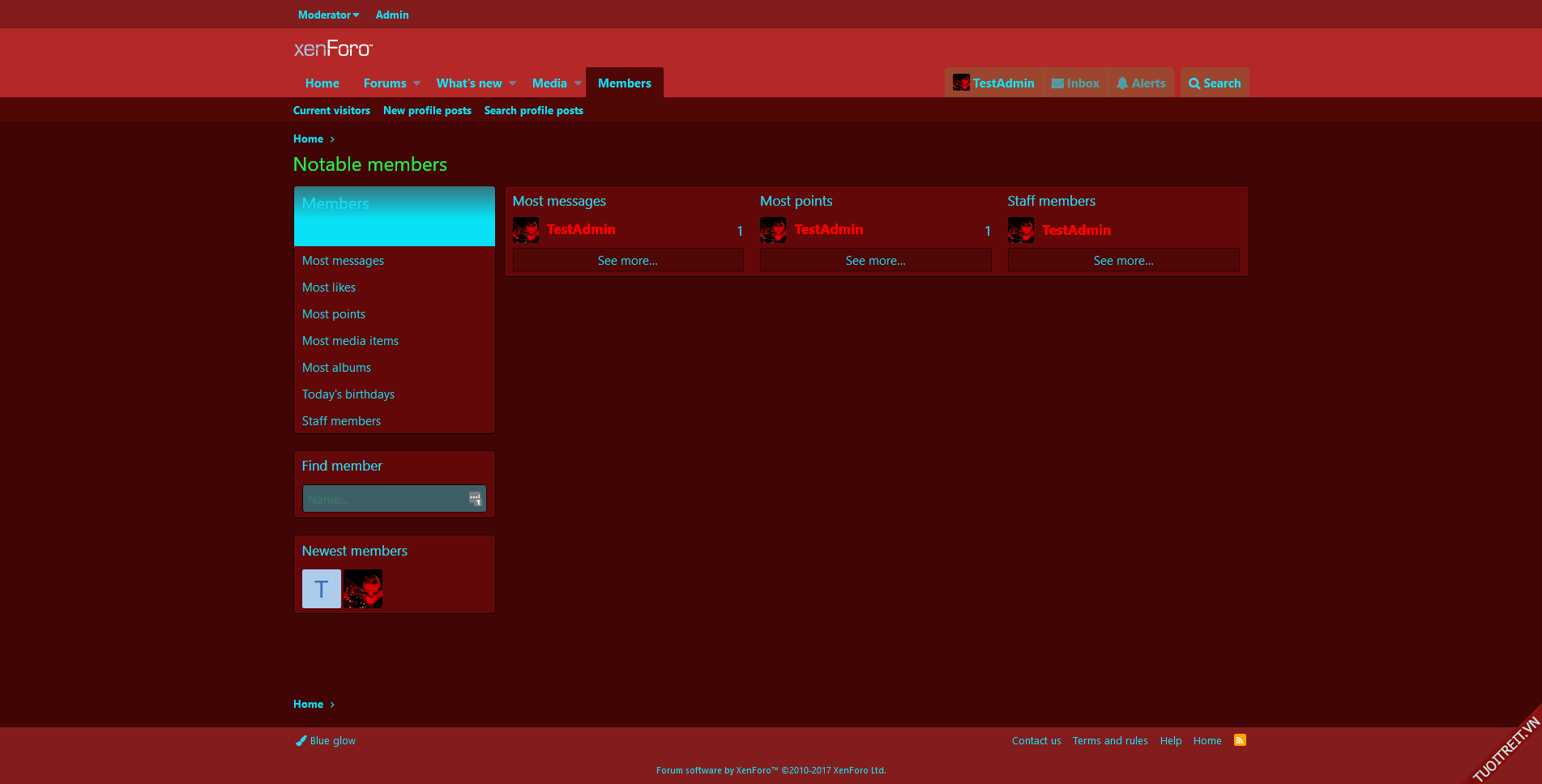1542x784 pixels.
Task: Click the Find member name field
Action: [x=385, y=499]
